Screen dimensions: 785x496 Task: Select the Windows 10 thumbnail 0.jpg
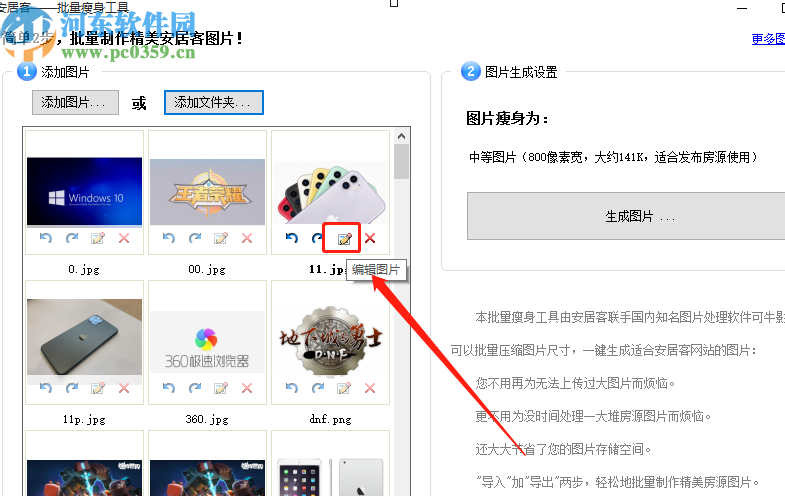pyautogui.click(x=84, y=192)
